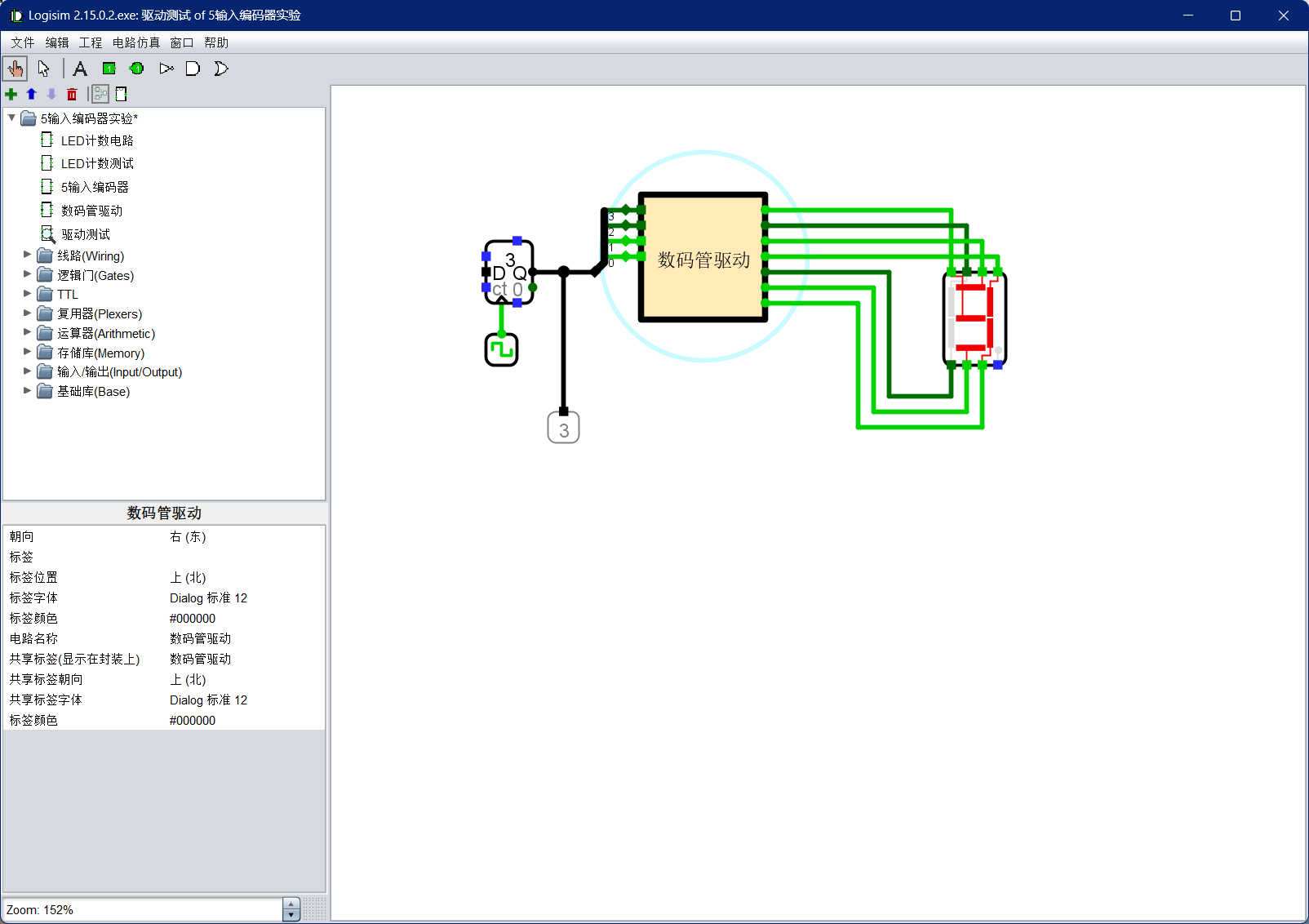The width and height of the screenshot is (1309, 924).
Task: Open the 帮助 menu
Action: coord(216,42)
